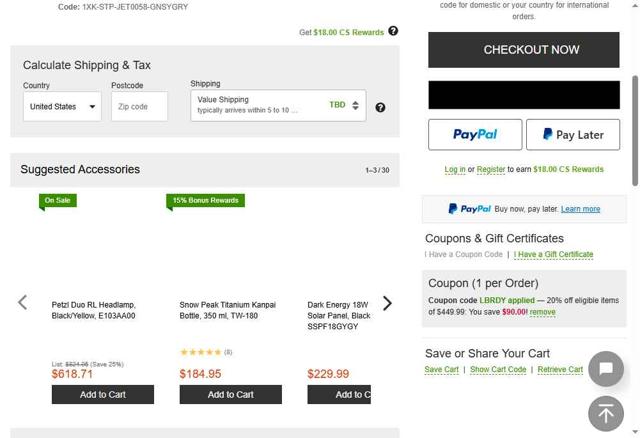Image resolution: width=640 pixels, height=438 pixels.
Task: Add Snow Peak Titanium Kanpai Bottle to cart
Action: [x=231, y=394]
